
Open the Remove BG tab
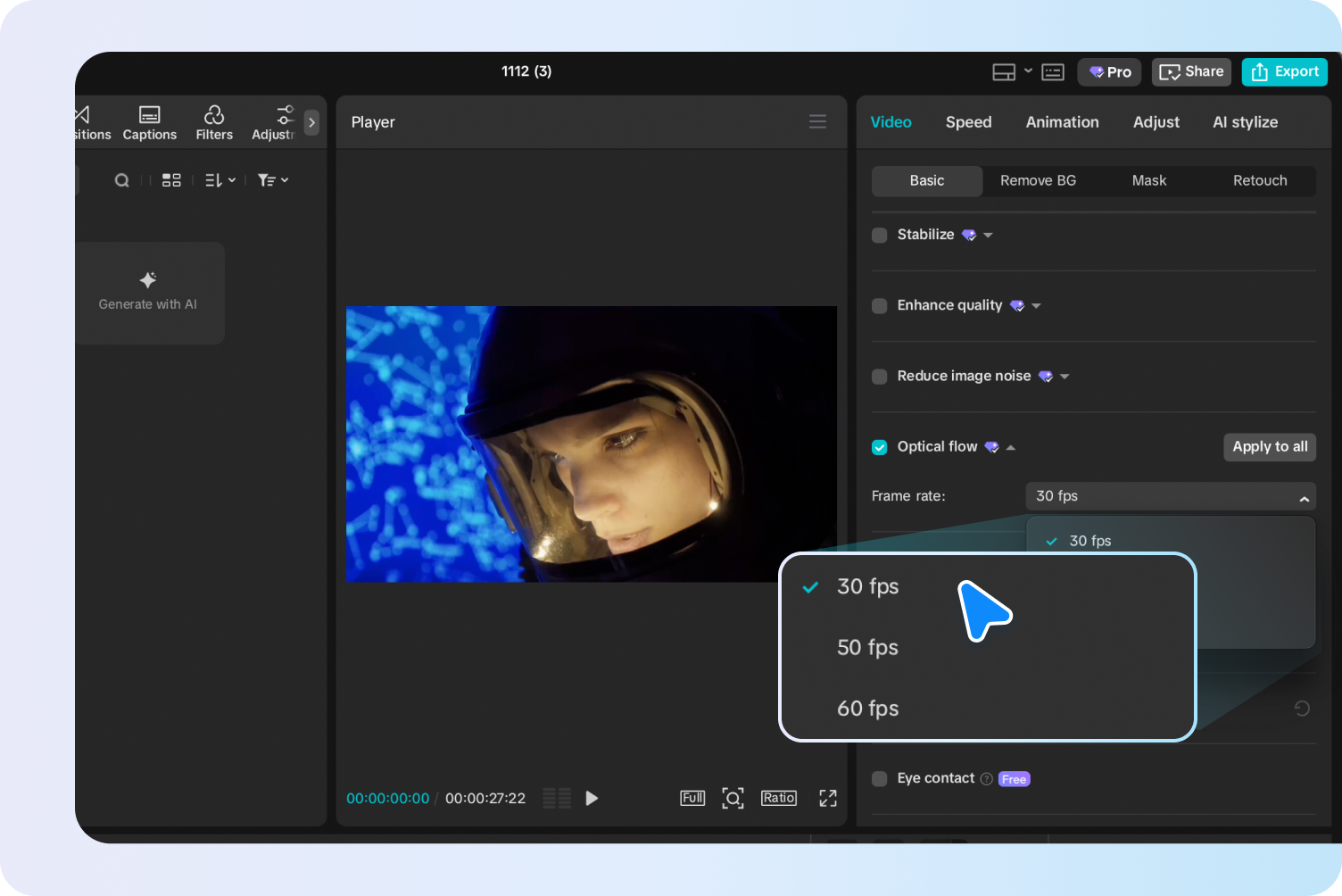[1038, 180]
